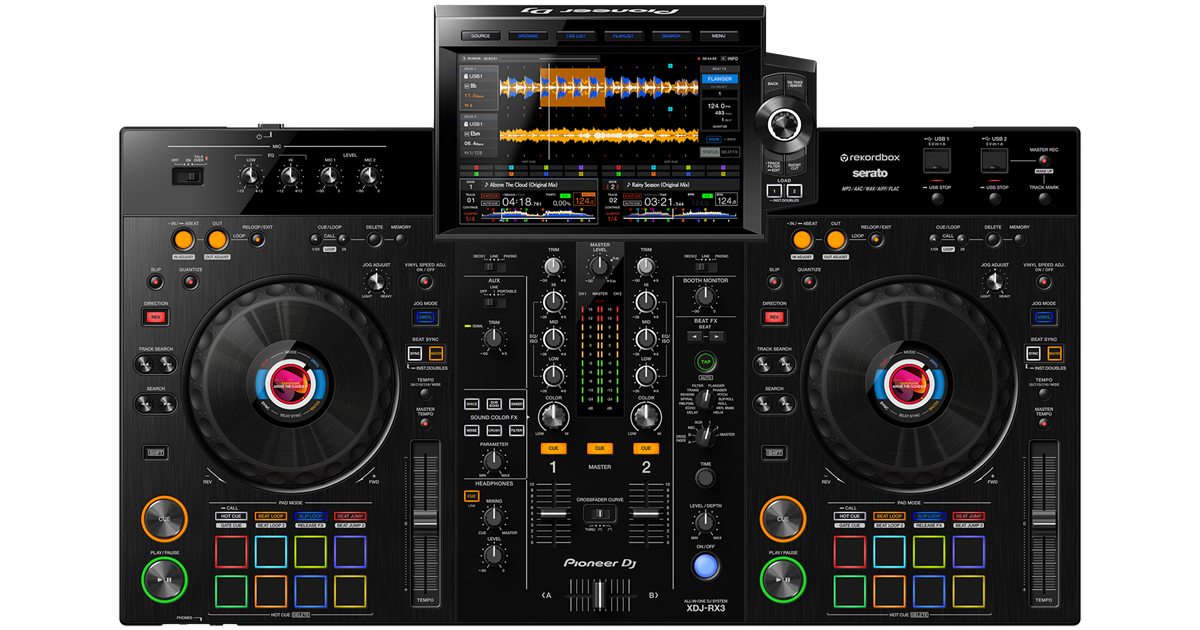The image size is (1200, 630).
Task: Hit the left deck large CUE button
Action: point(164,519)
